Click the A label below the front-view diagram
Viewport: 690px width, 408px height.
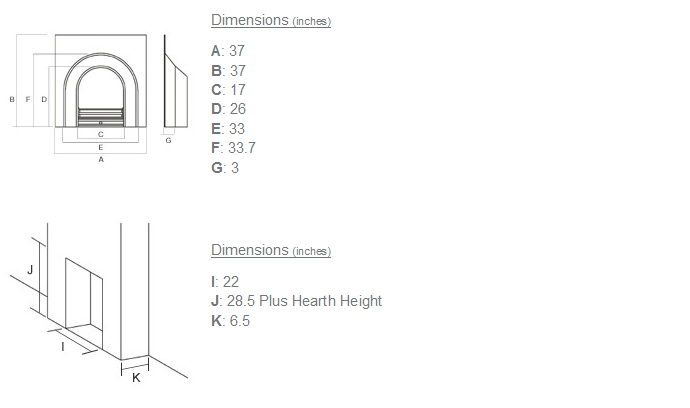(x=101, y=160)
